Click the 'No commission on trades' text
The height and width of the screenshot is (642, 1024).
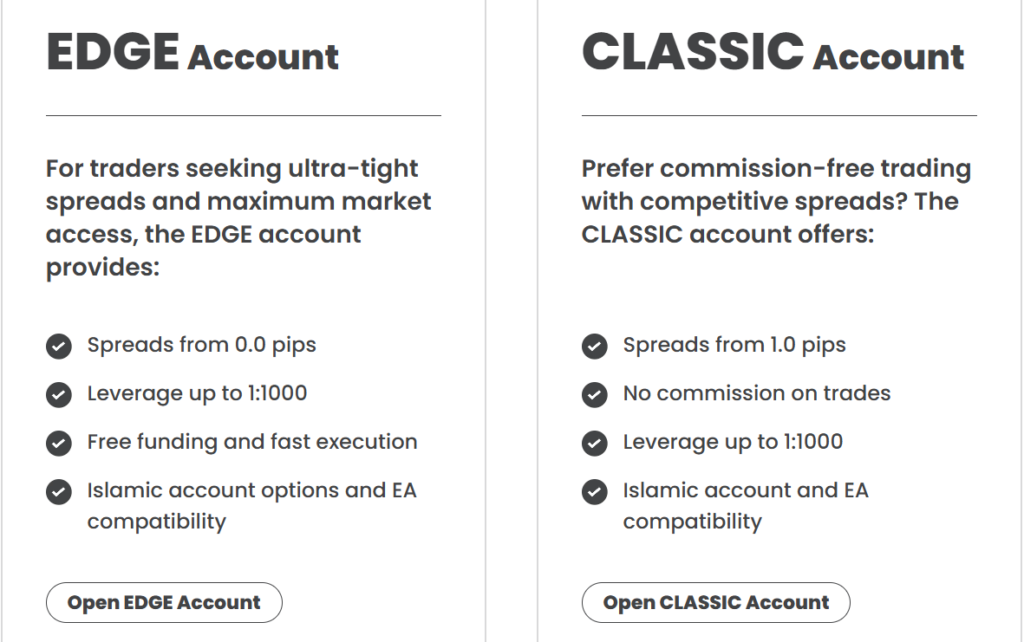(756, 393)
